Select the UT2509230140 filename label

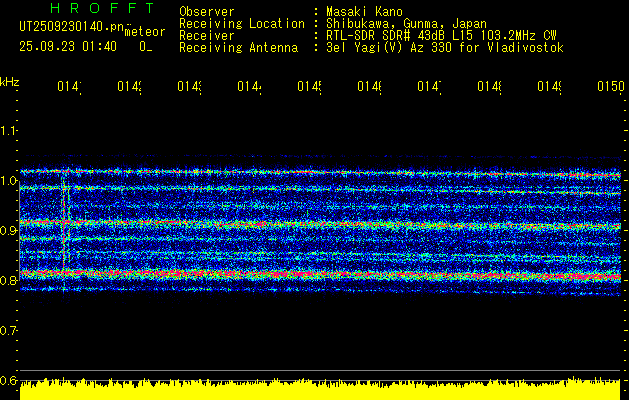(x=68, y=28)
